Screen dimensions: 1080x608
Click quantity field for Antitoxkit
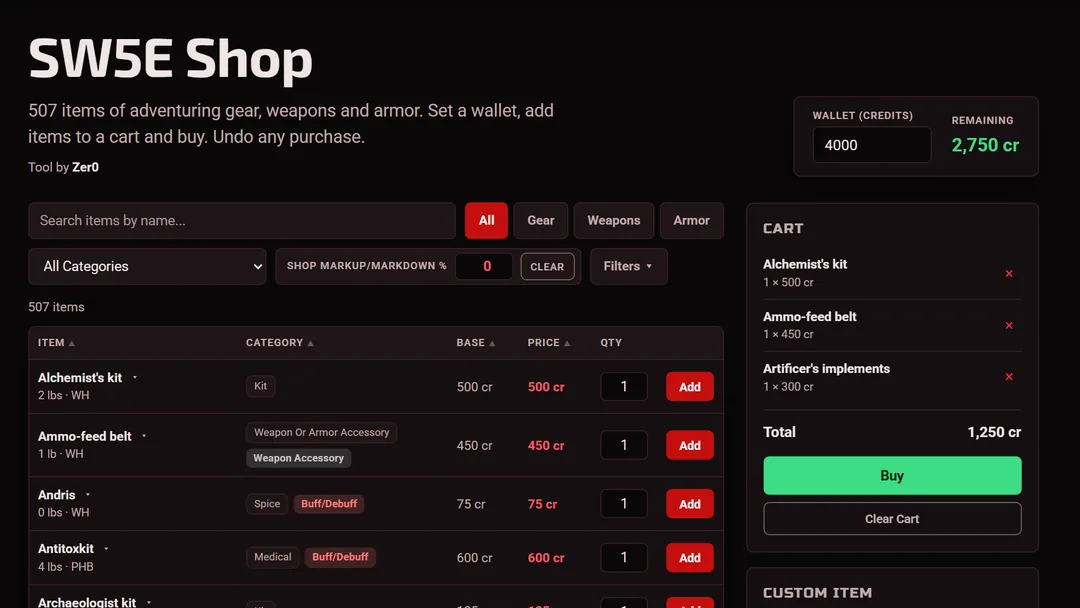[624, 557]
